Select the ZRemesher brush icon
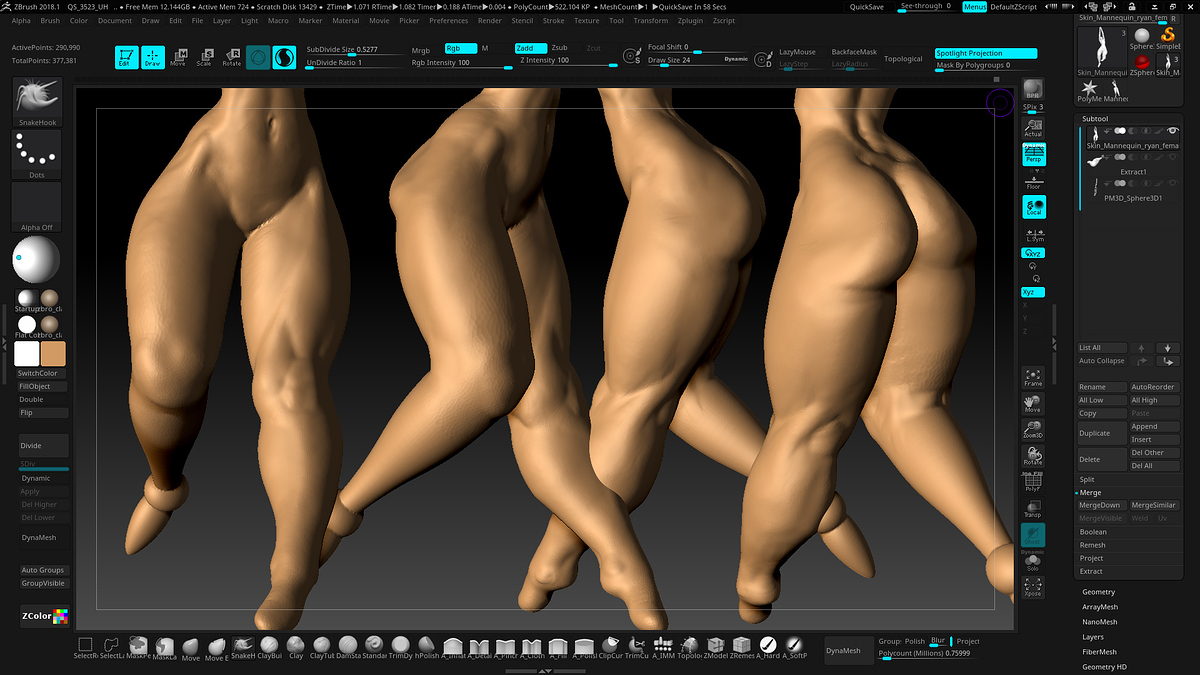Viewport: 1200px width, 675px height. 741,647
